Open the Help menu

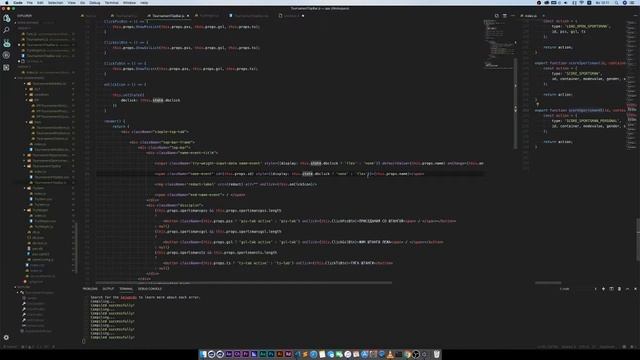click(144, 2)
